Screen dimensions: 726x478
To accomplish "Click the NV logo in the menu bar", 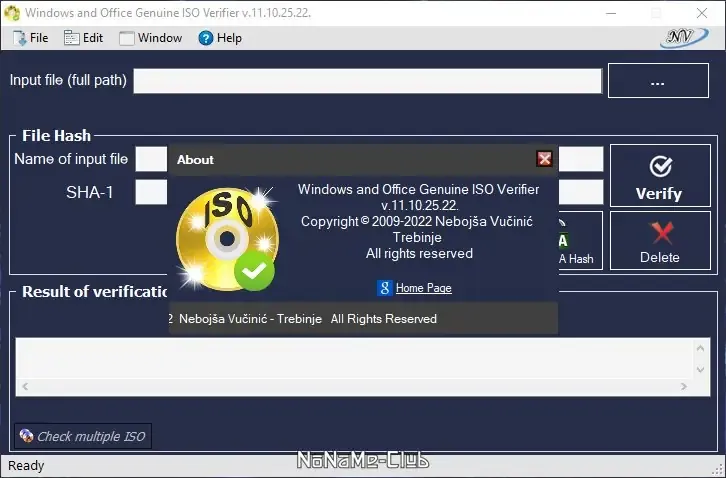I will pos(684,38).
